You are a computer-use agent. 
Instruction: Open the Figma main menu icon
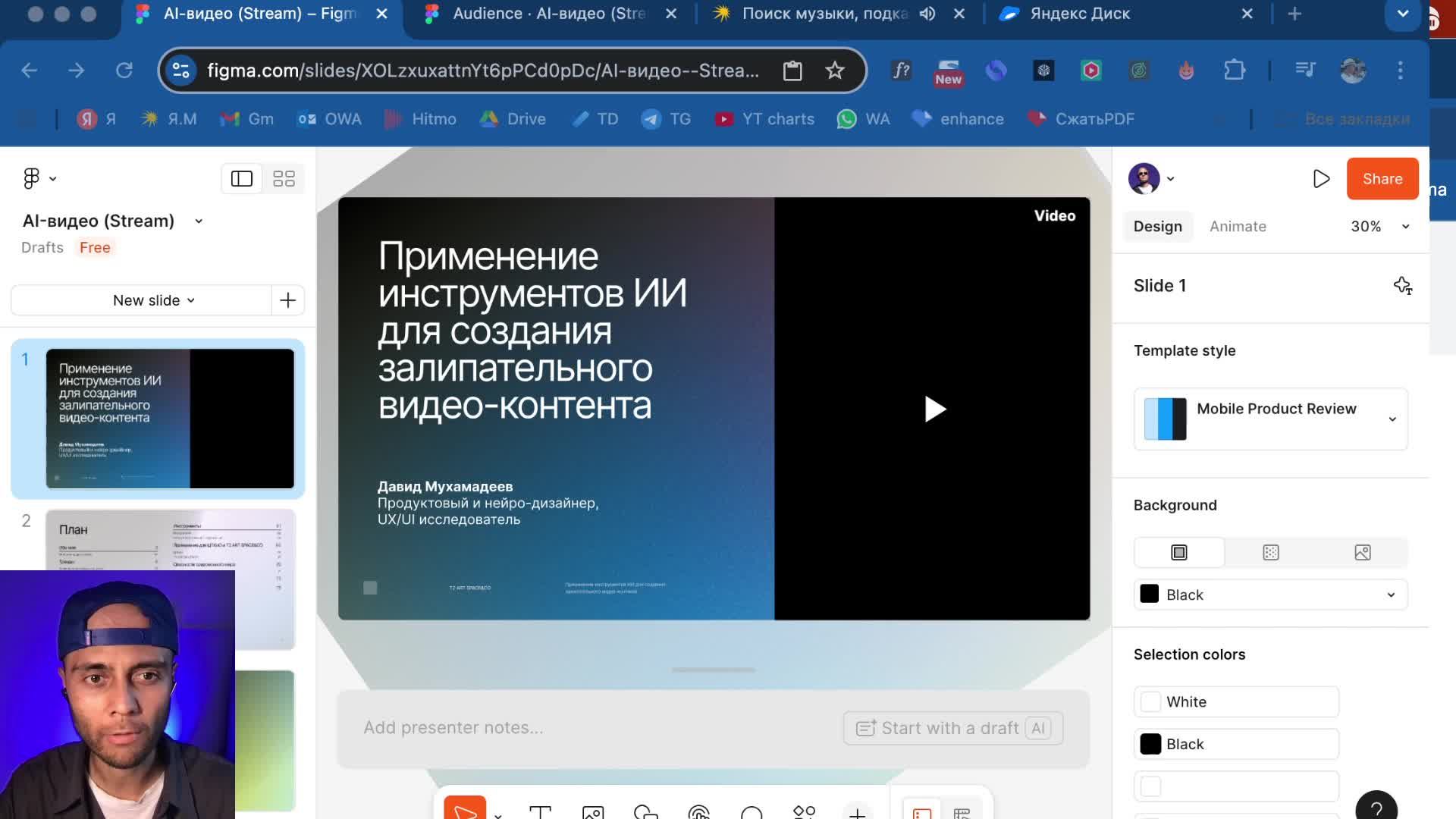click(x=32, y=179)
